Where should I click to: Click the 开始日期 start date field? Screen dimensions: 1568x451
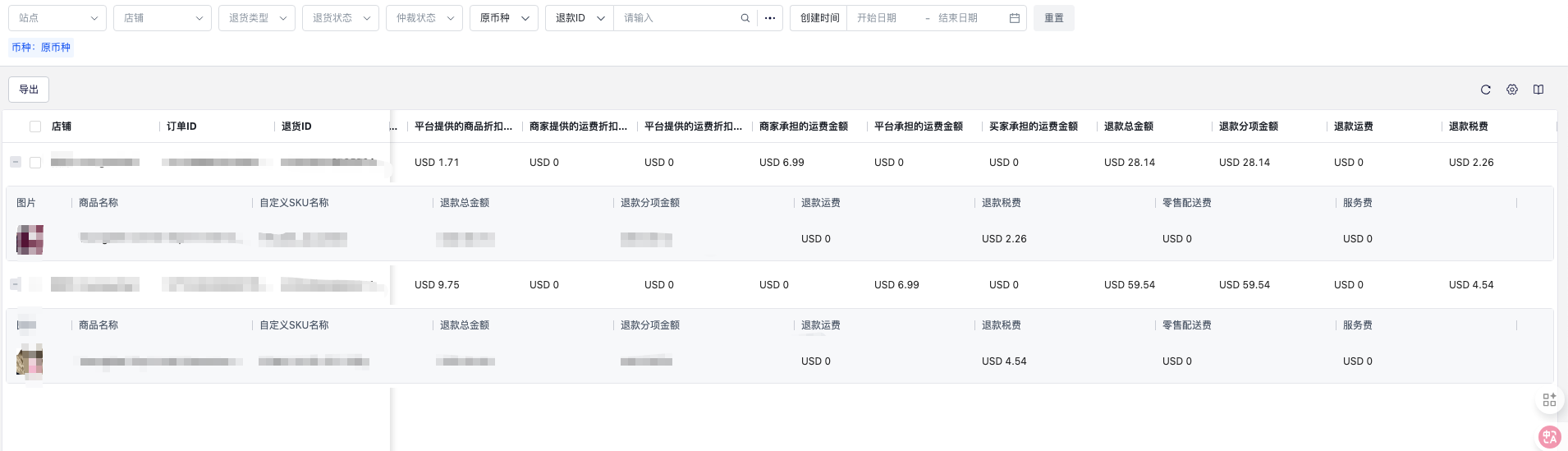click(x=885, y=18)
